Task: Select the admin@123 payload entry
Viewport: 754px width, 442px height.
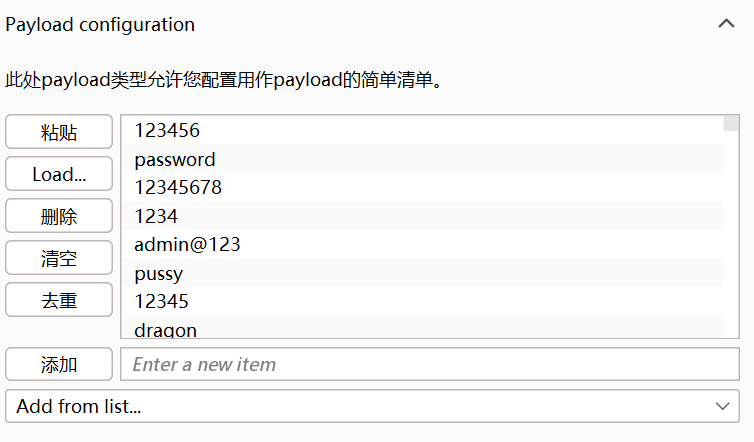Action: point(422,244)
